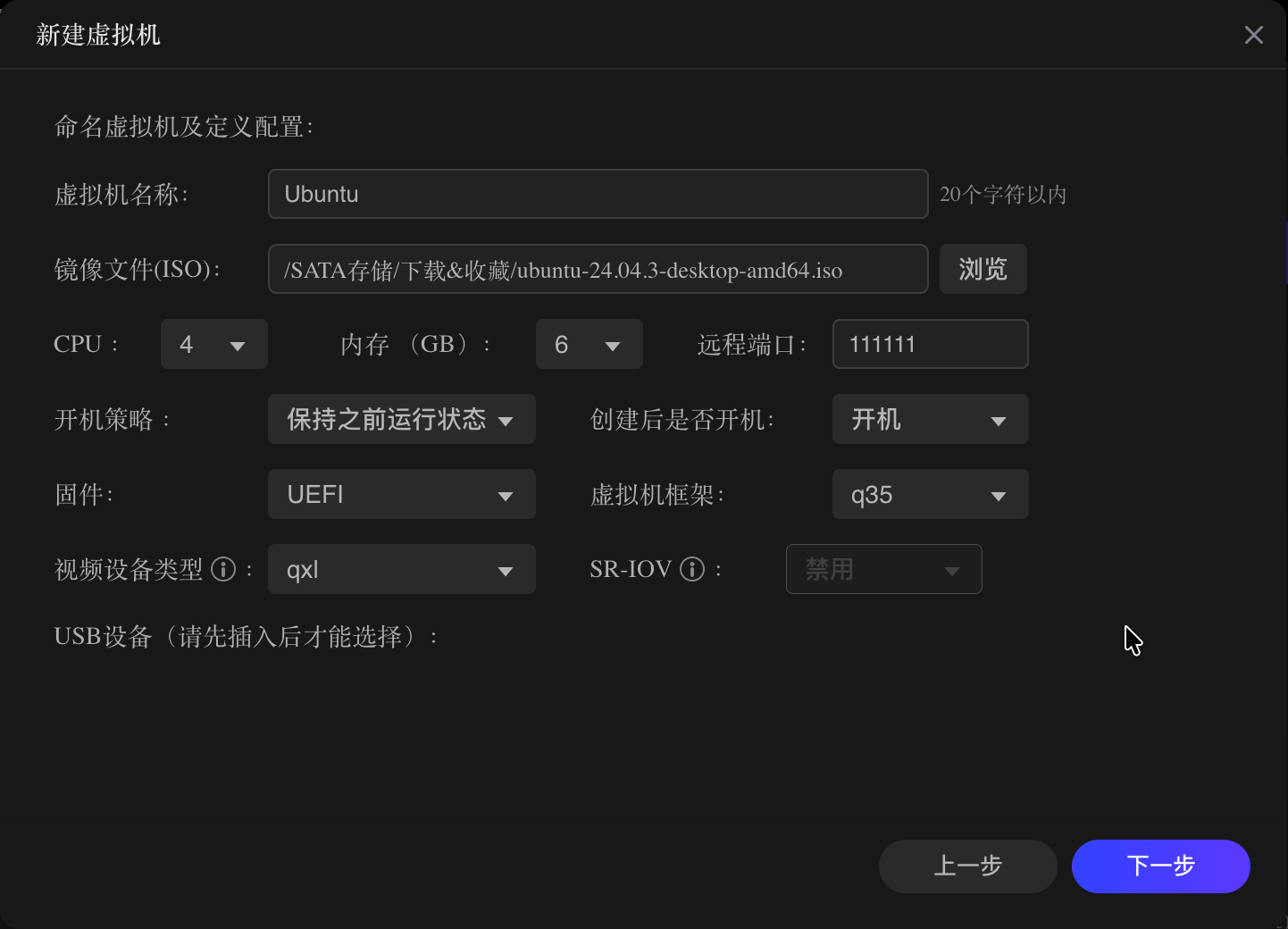Open the CPU count selector
1288x929 pixels.
214,344
